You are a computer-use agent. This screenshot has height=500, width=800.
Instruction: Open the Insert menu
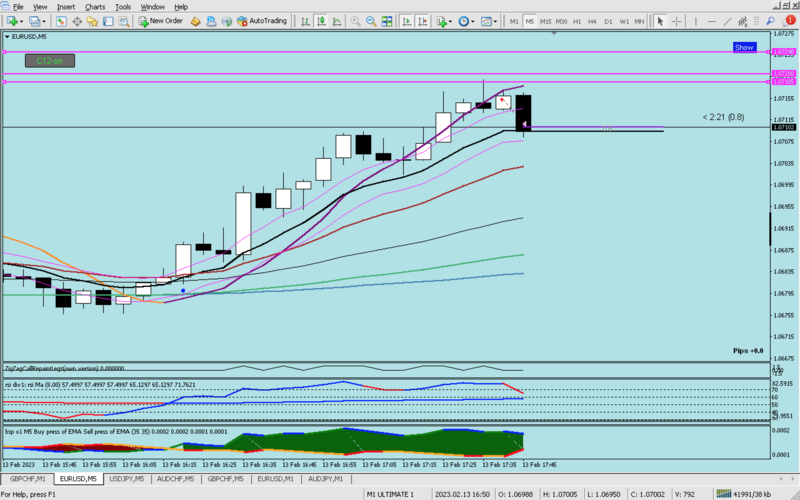(66, 7)
